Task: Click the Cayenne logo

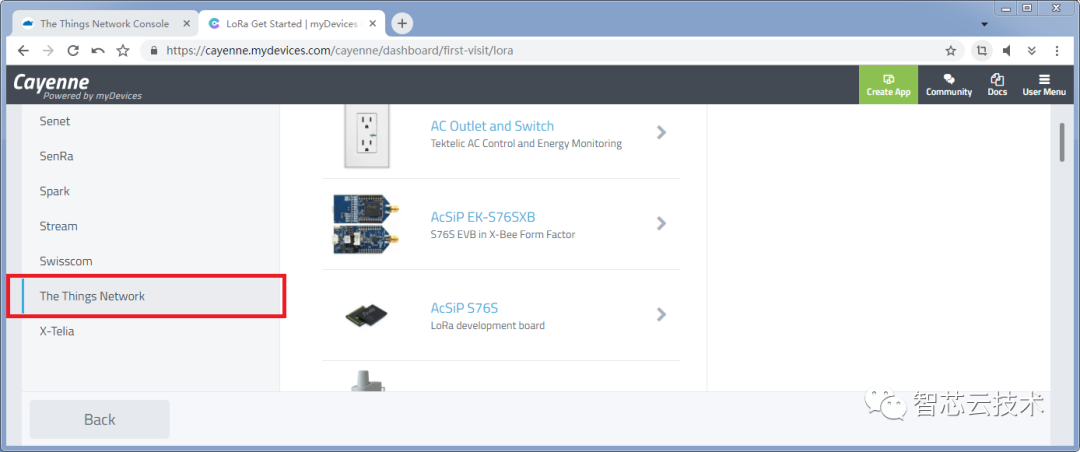Action: (77, 86)
